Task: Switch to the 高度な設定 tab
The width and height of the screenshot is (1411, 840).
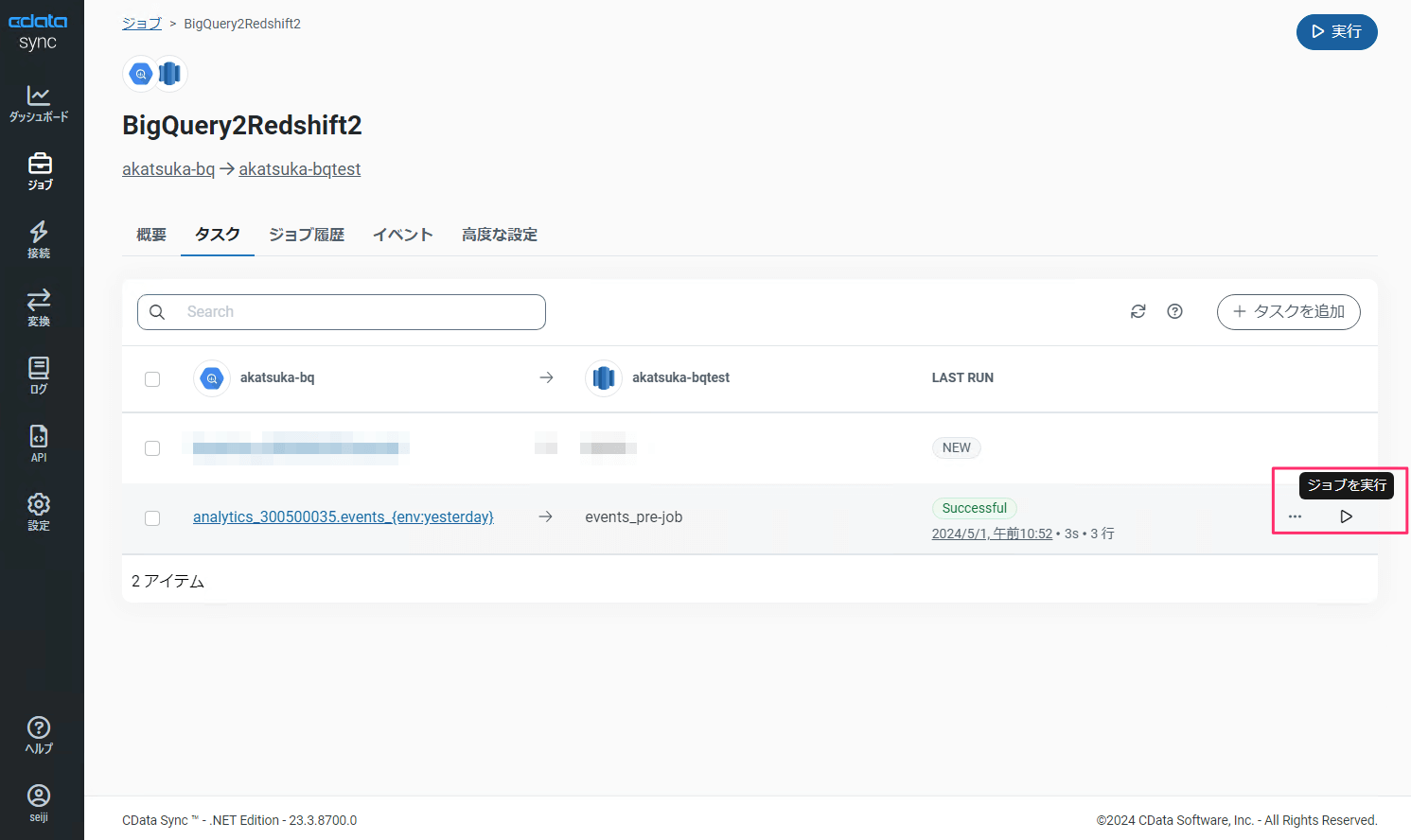Action: (x=500, y=235)
